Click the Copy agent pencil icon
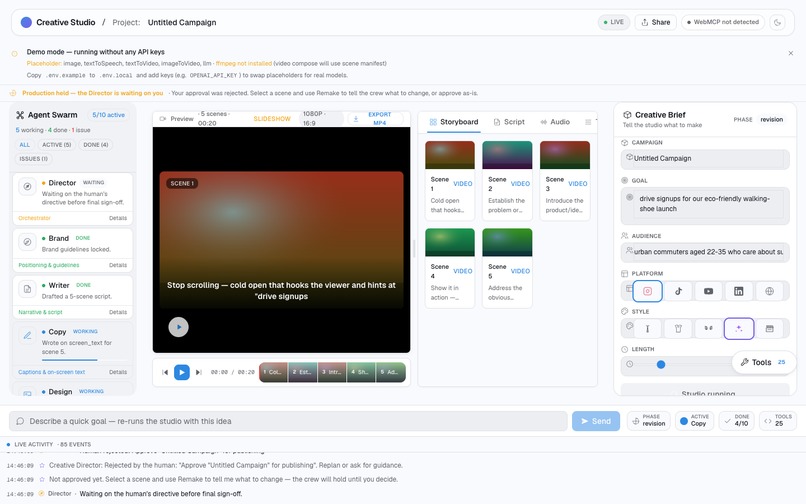 coord(27,335)
